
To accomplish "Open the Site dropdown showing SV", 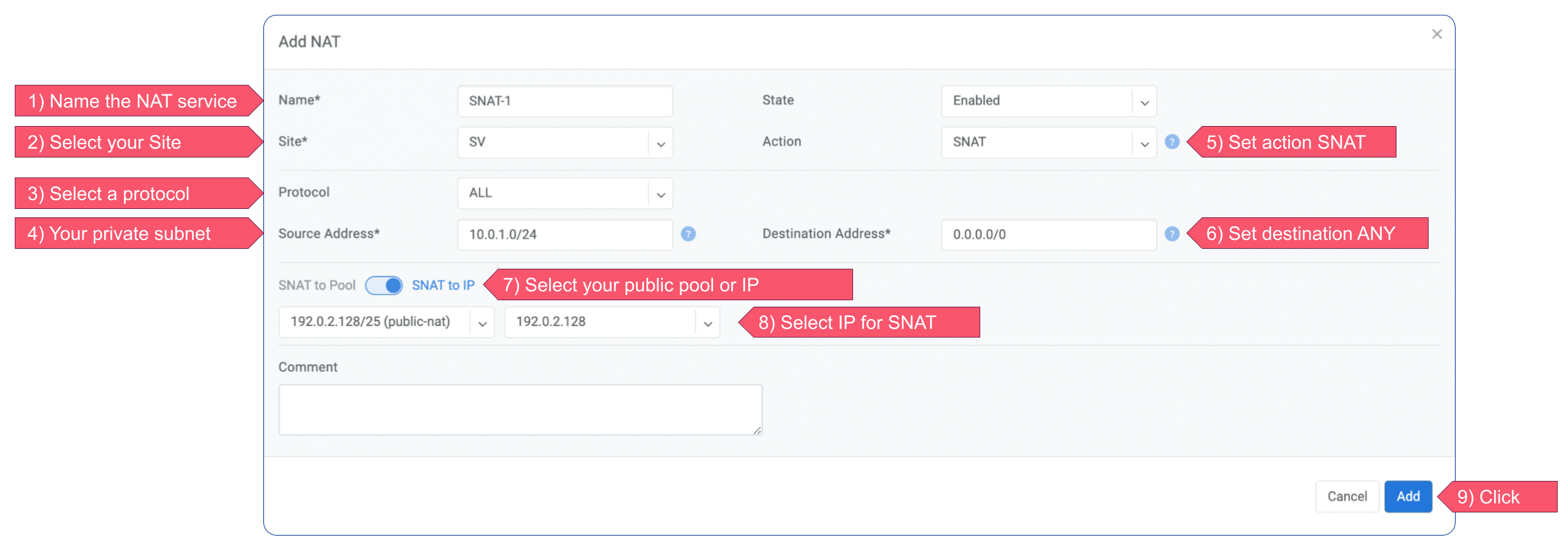I will [x=565, y=142].
